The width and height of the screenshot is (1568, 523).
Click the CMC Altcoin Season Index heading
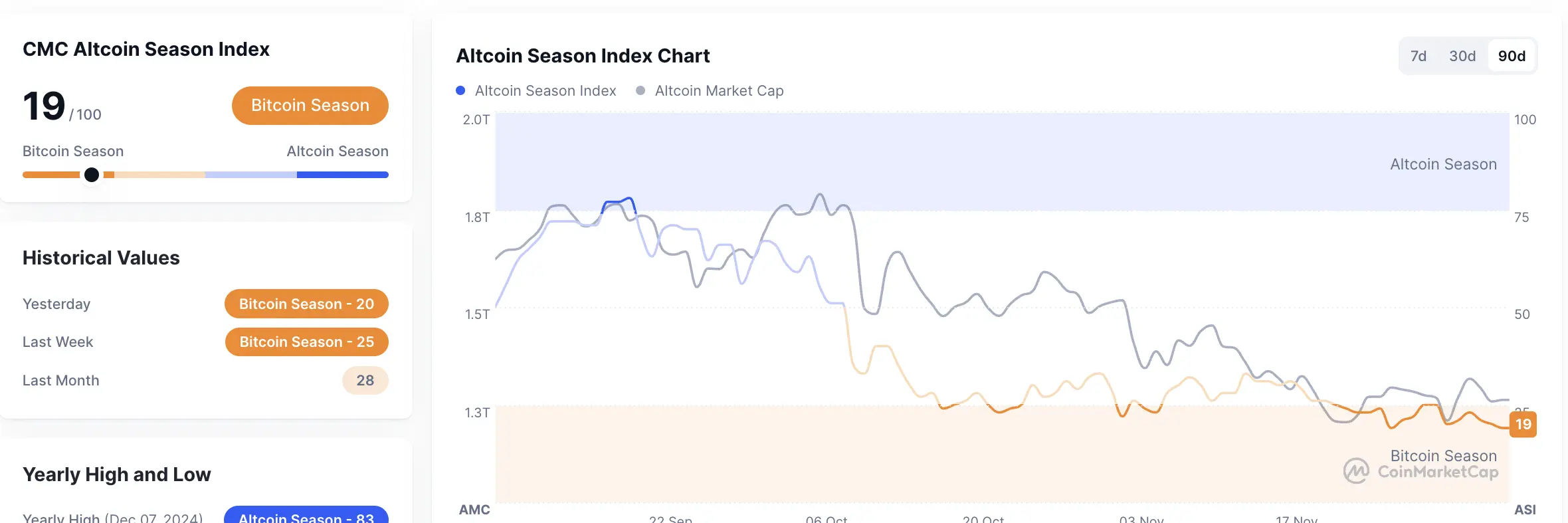point(146,49)
